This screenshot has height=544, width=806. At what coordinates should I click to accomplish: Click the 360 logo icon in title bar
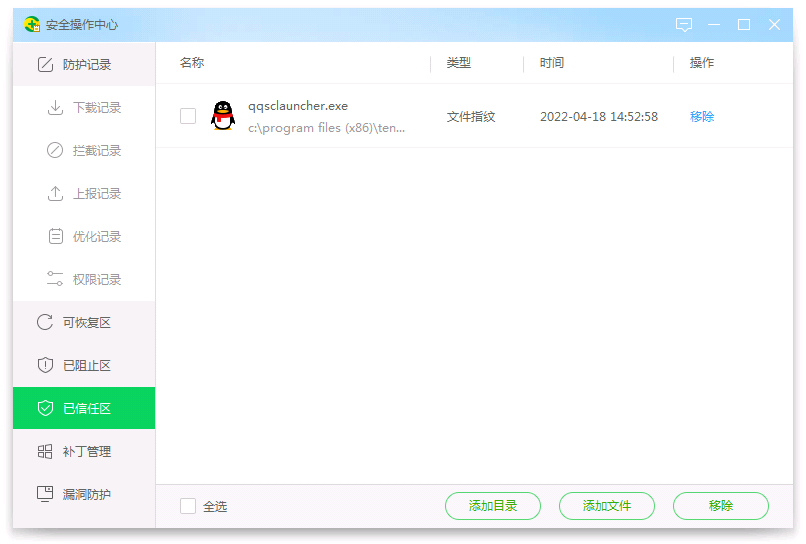pyautogui.click(x=32, y=24)
